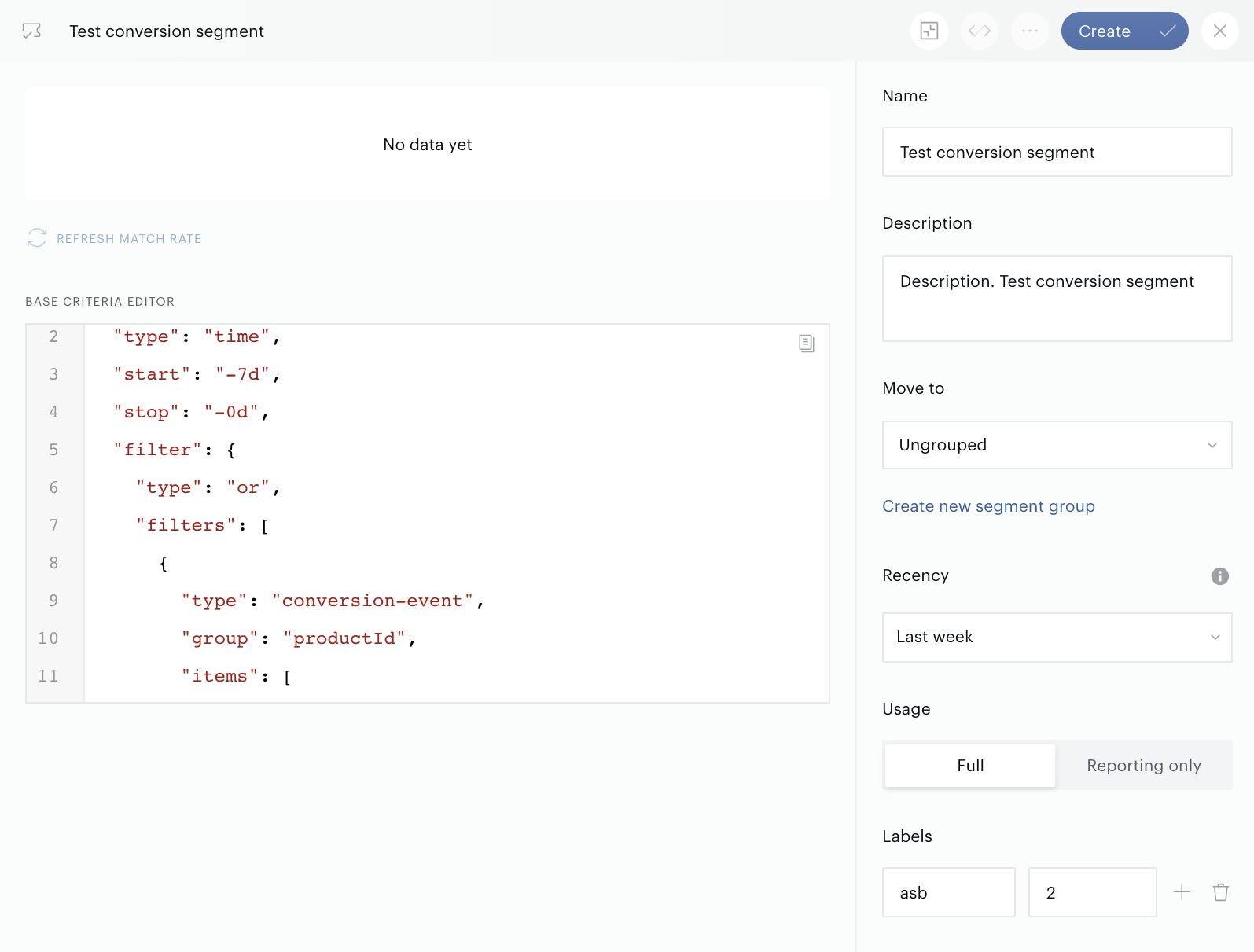
Task: Click the "conversion-event" line in editor
Action: coord(333,601)
